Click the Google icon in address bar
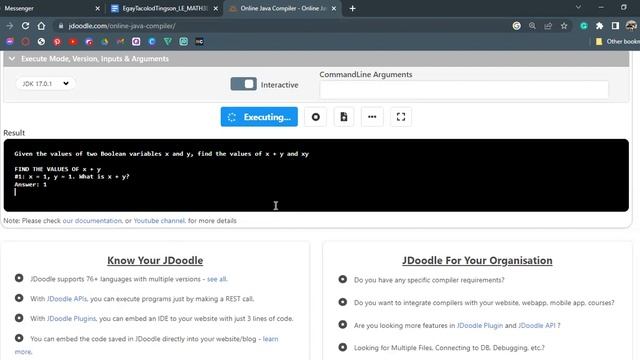Viewport: 640px width, 360px height. tap(516, 26)
